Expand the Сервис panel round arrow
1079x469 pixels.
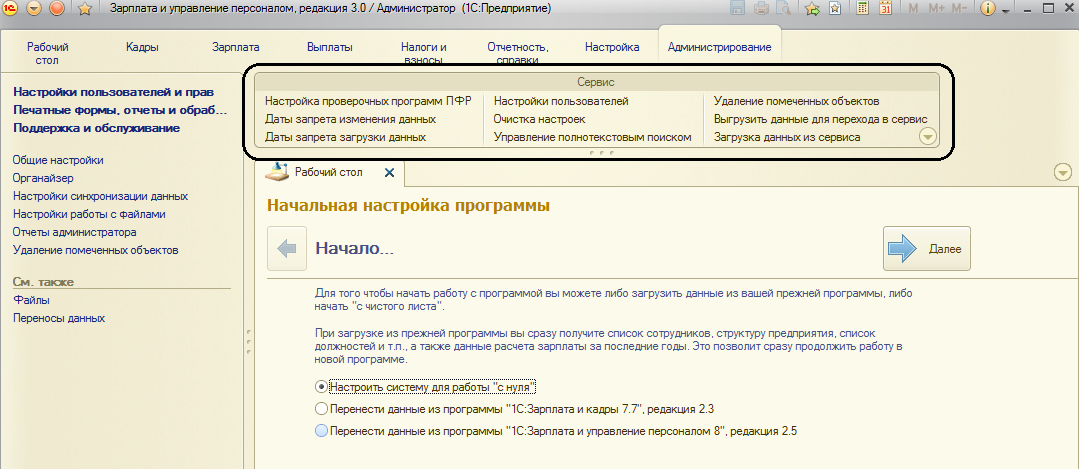tap(928, 137)
